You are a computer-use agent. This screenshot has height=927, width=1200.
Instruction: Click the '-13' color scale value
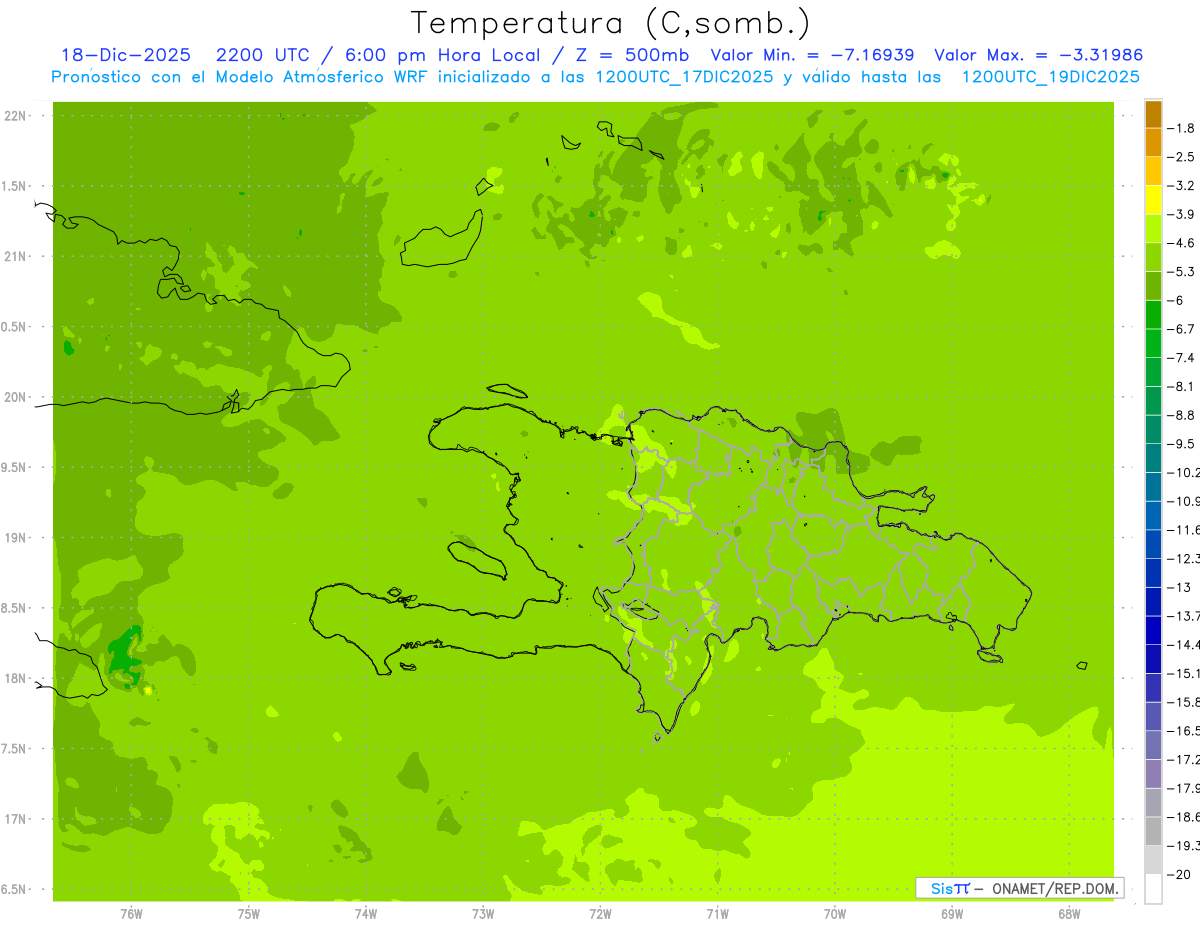pyautogui.click(x=1180, y=587)
